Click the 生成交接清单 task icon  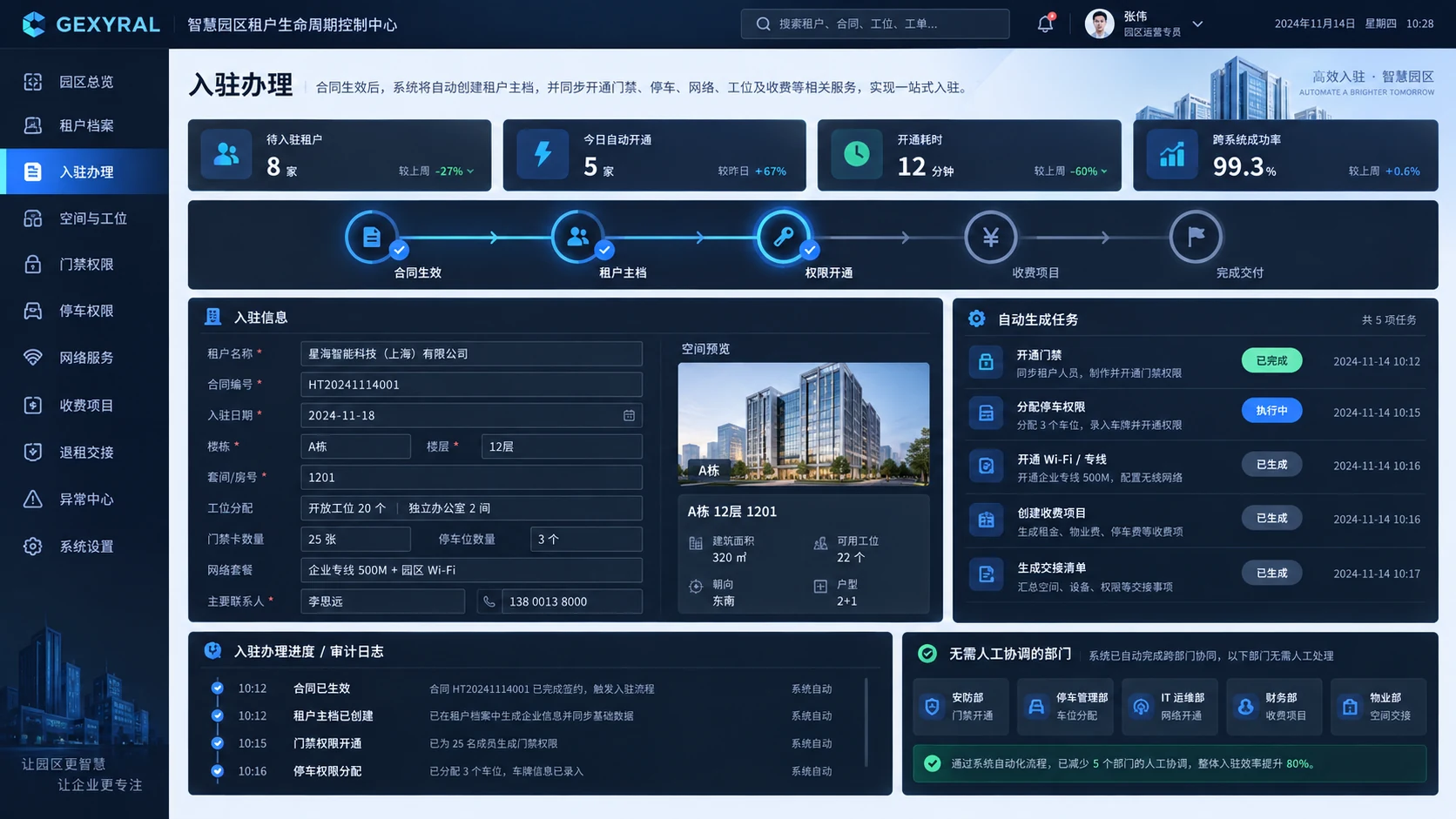986,574
